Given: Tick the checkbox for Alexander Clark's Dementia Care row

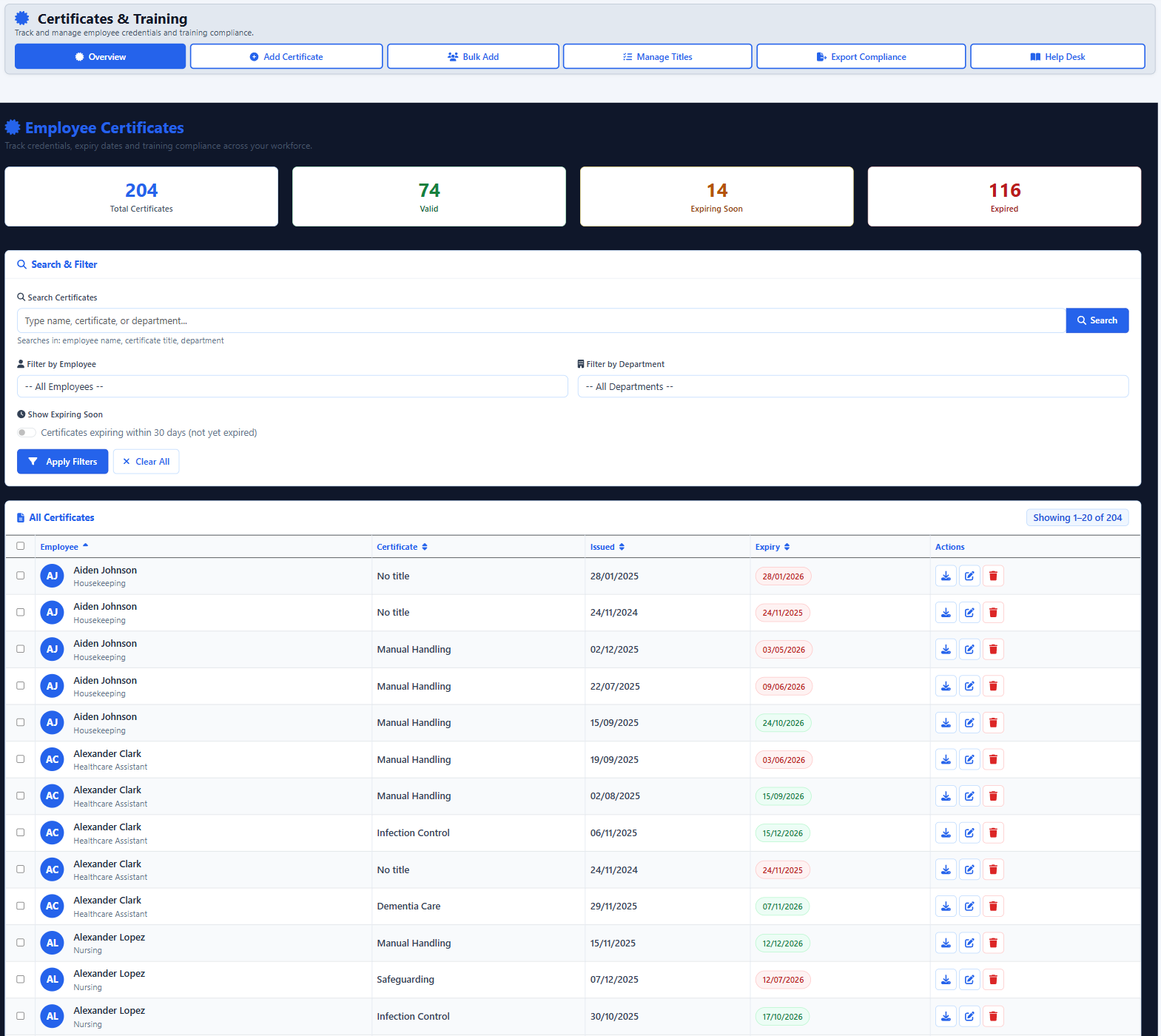Looking at the screenshot, I should 21,906.
